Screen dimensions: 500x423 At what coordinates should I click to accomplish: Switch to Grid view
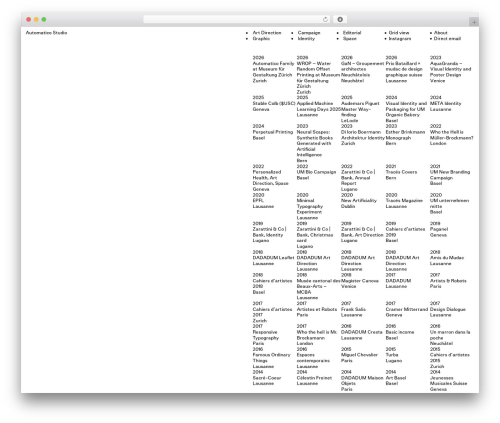click(399, 33)
